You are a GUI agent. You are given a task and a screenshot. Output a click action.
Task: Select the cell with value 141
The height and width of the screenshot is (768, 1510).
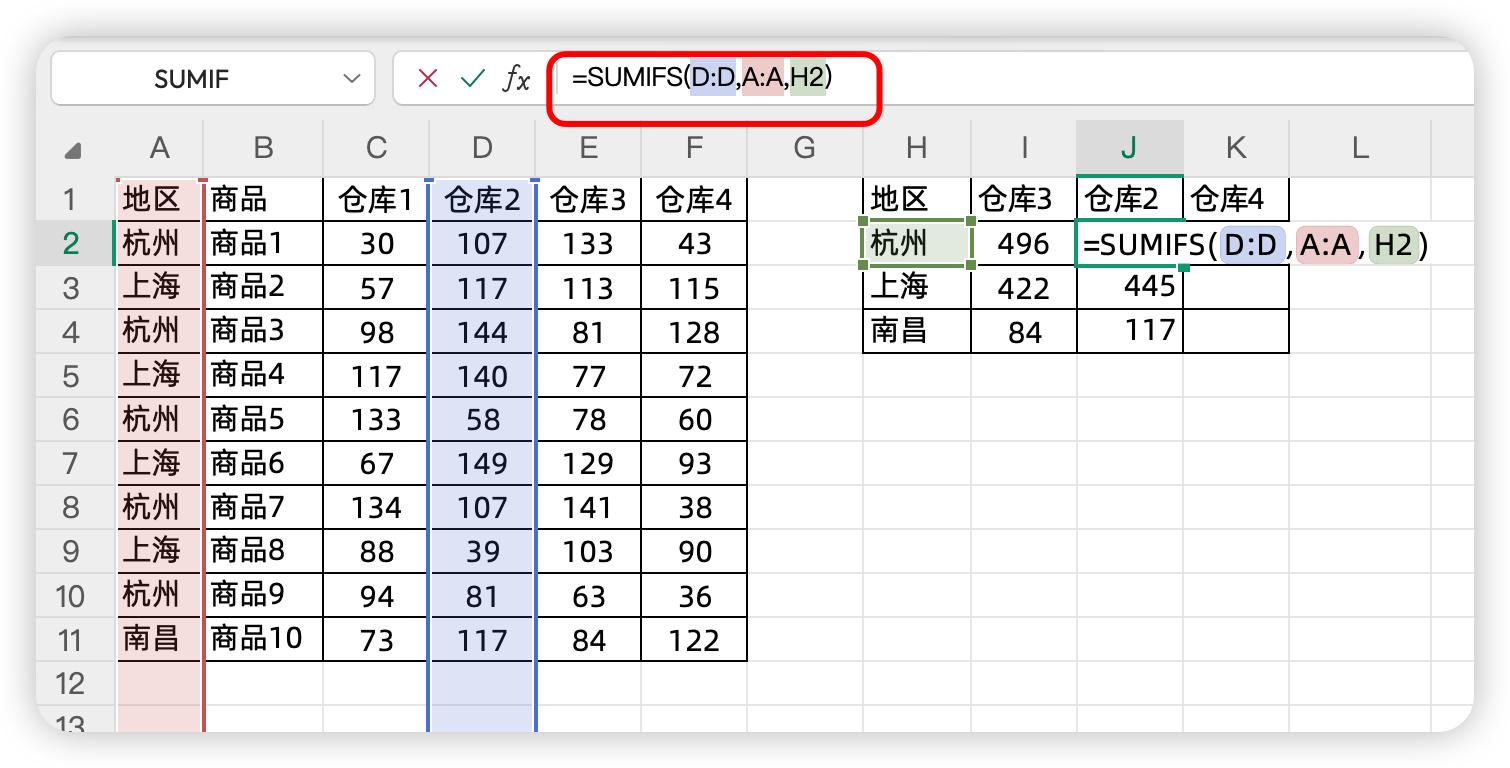tap(588, 508)
